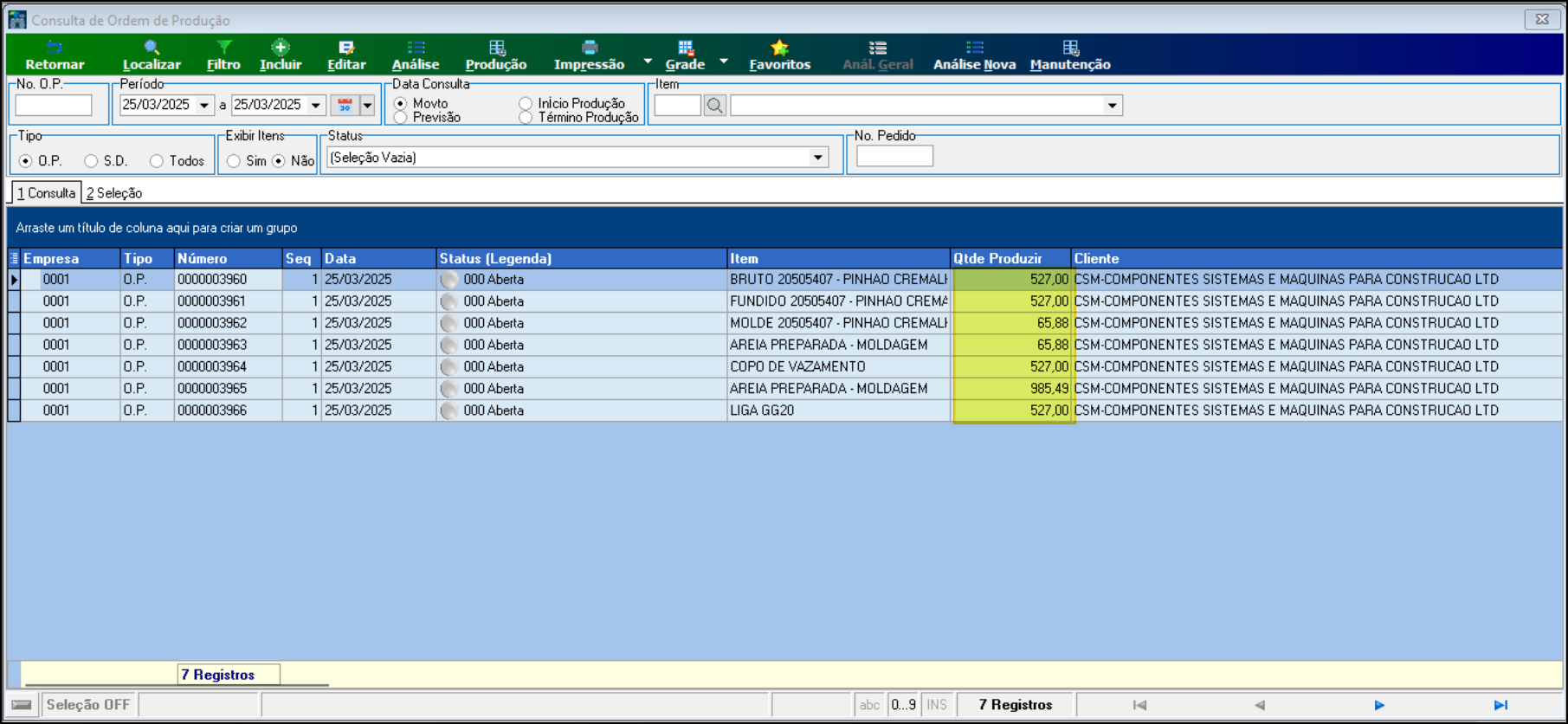Open the period end date dropdown

[x=316, y=105]
